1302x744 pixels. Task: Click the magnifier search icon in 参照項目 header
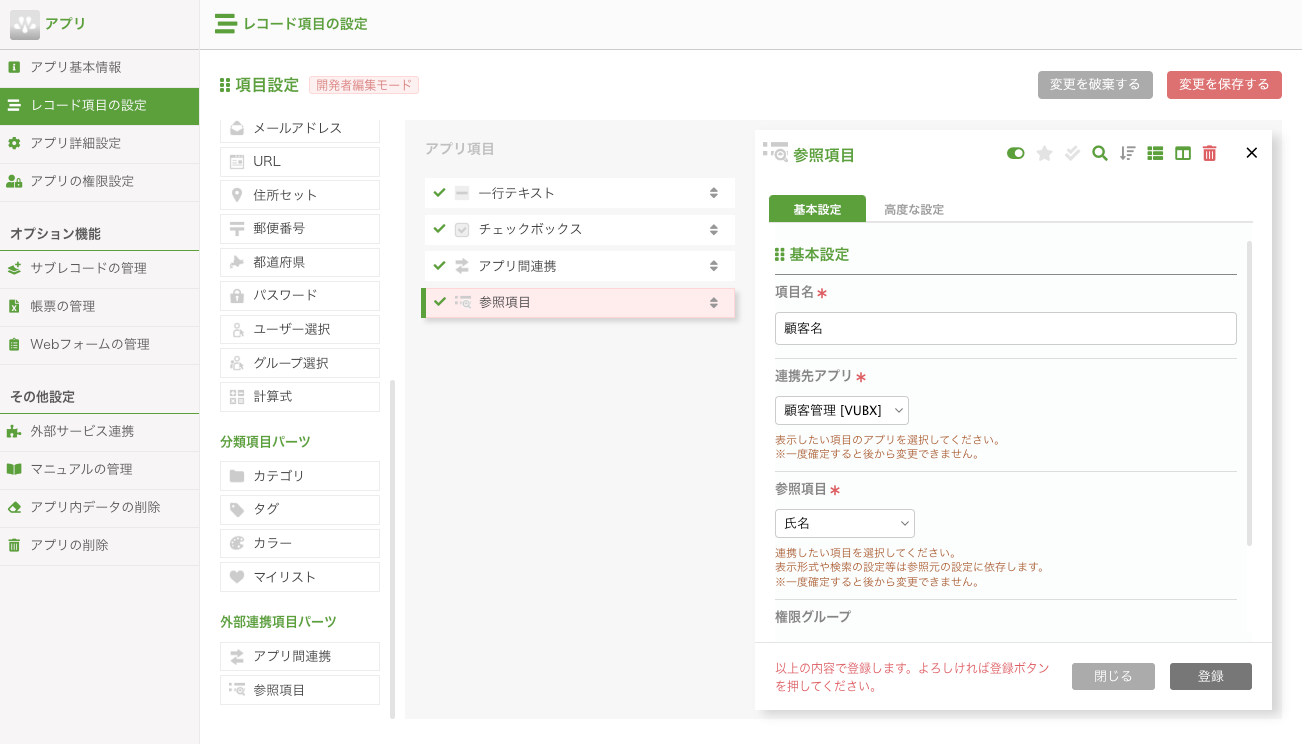(x=1100, y=153)
